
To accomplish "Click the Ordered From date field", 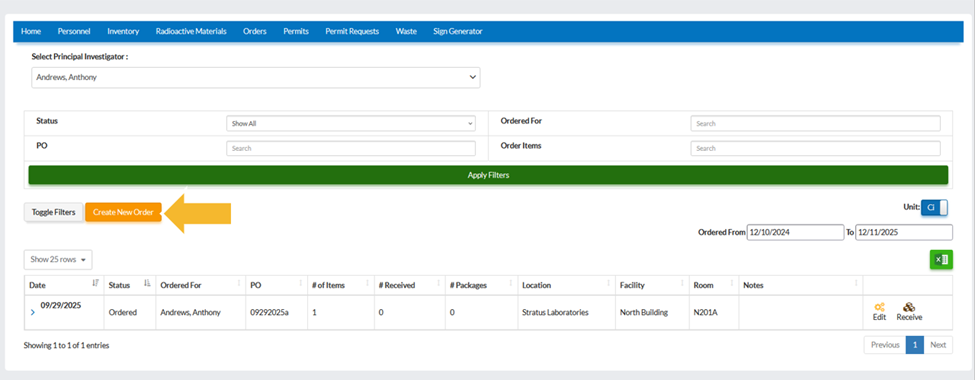I will 795,232.
